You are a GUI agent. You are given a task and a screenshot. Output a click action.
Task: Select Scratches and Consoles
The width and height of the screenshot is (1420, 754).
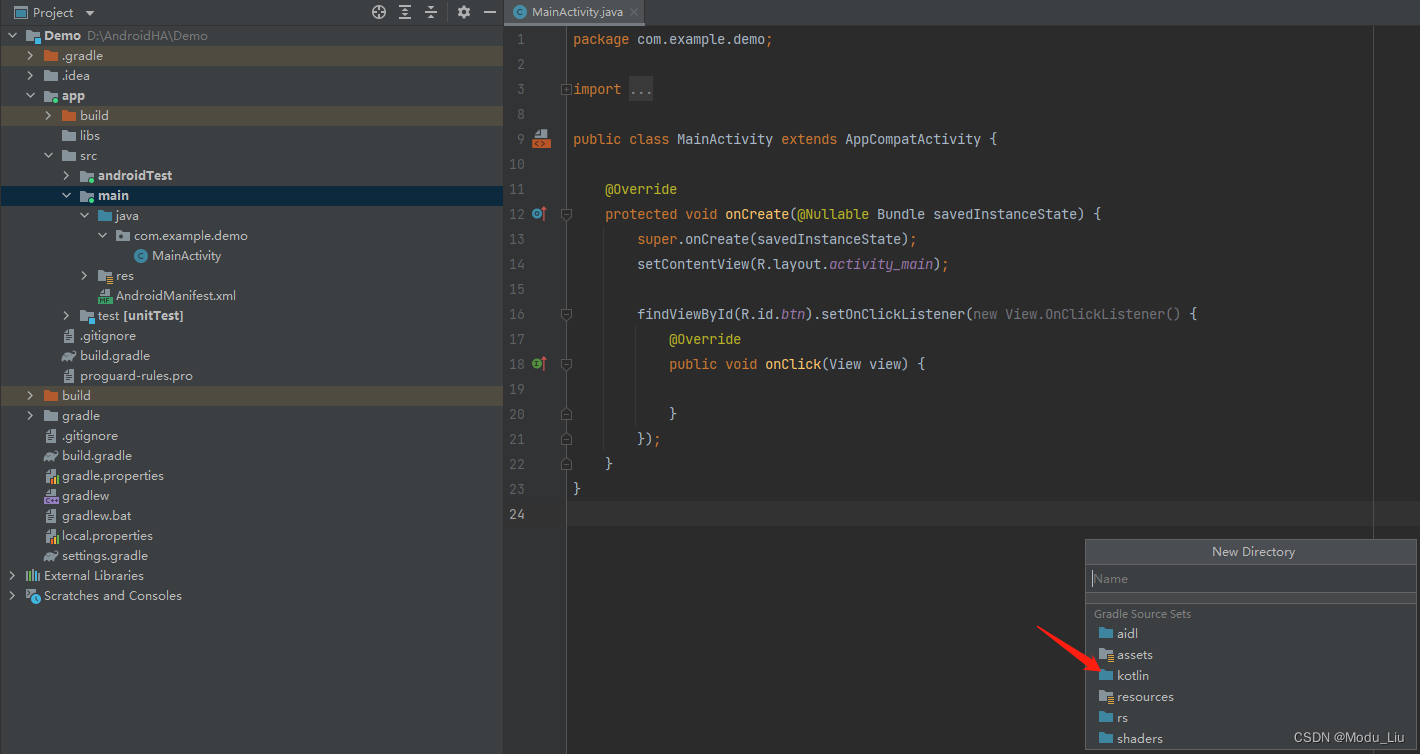click(112, 595)
